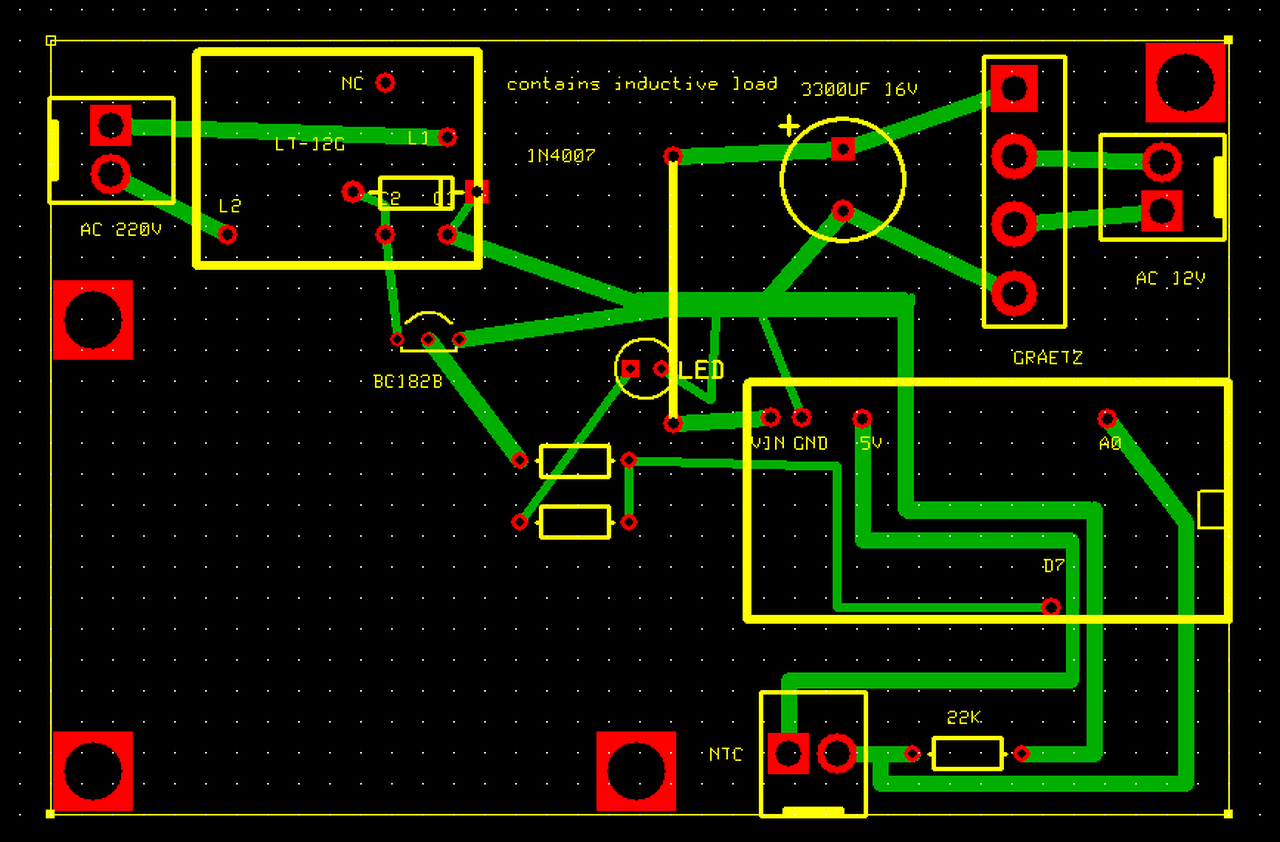Pick the square pad of the AC 220V connector

point(111,125)
